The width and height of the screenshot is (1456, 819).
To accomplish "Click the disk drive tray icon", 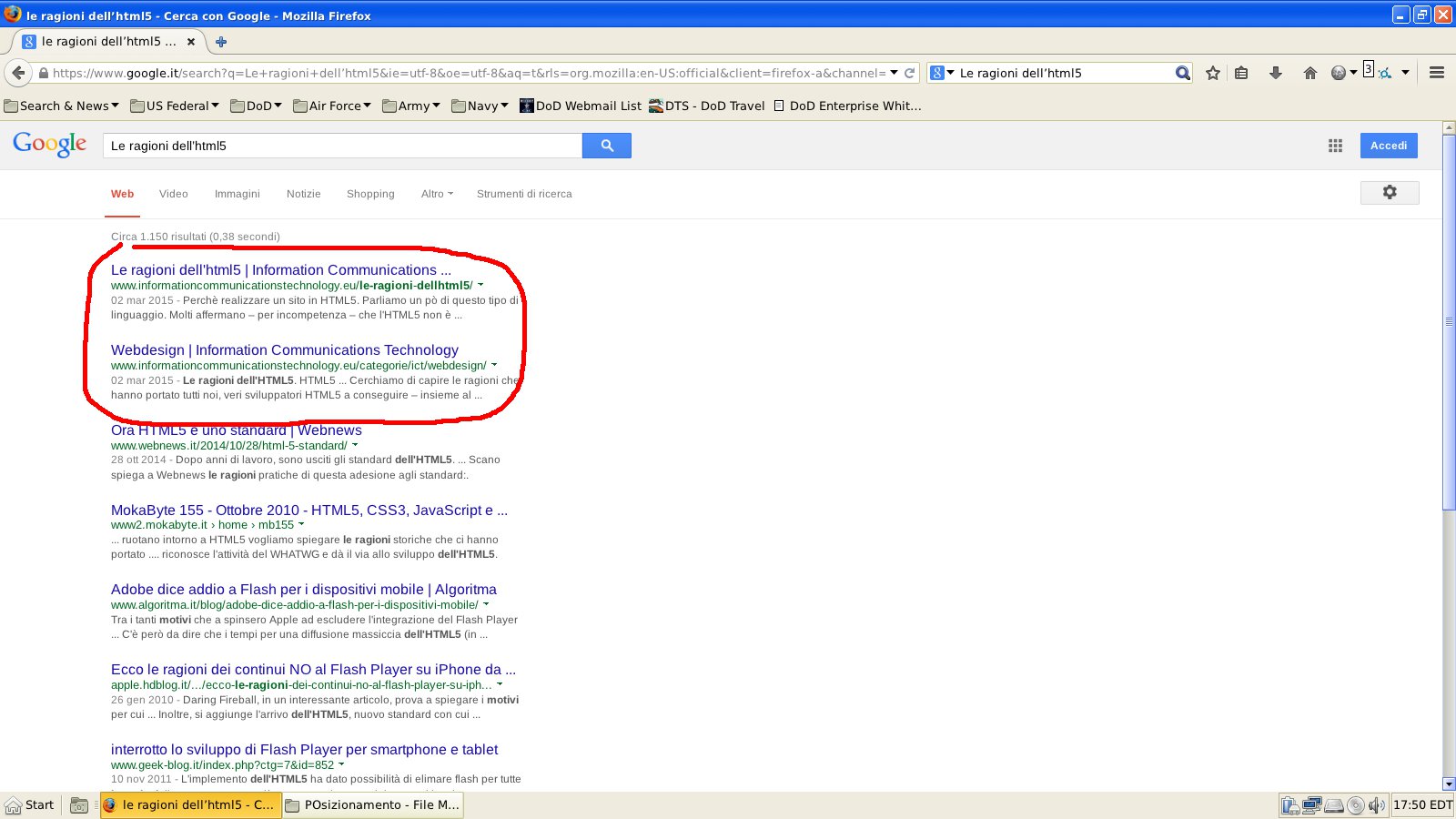I will (1334, 805).
